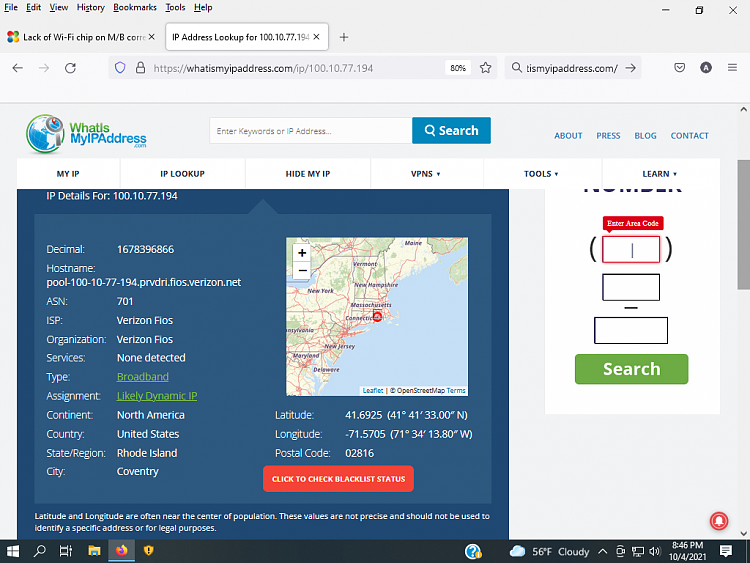Open the Help menu
Image resolution: width=750 pixels, height=563 pixels.
click(x=203, y=7)
